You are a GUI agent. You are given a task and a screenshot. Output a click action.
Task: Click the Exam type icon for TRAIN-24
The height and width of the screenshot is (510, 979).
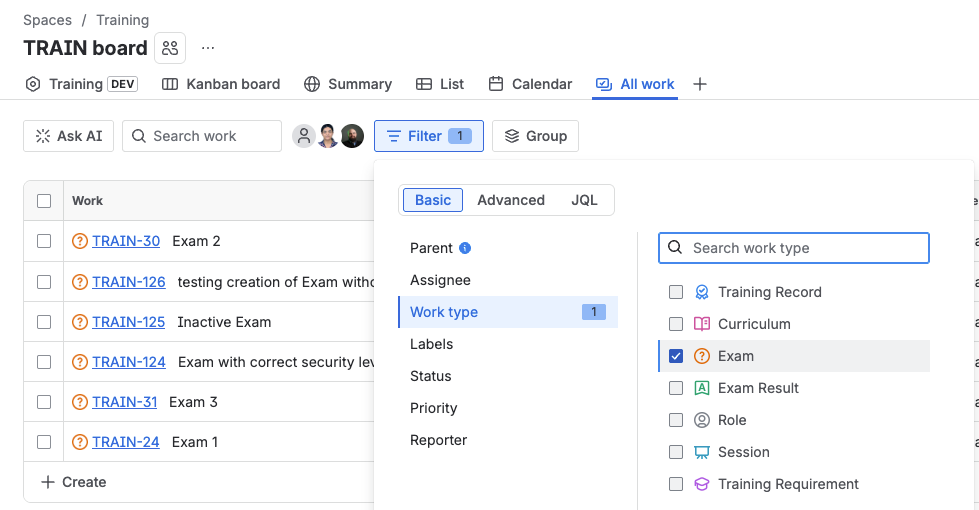[x=80, y=442]
